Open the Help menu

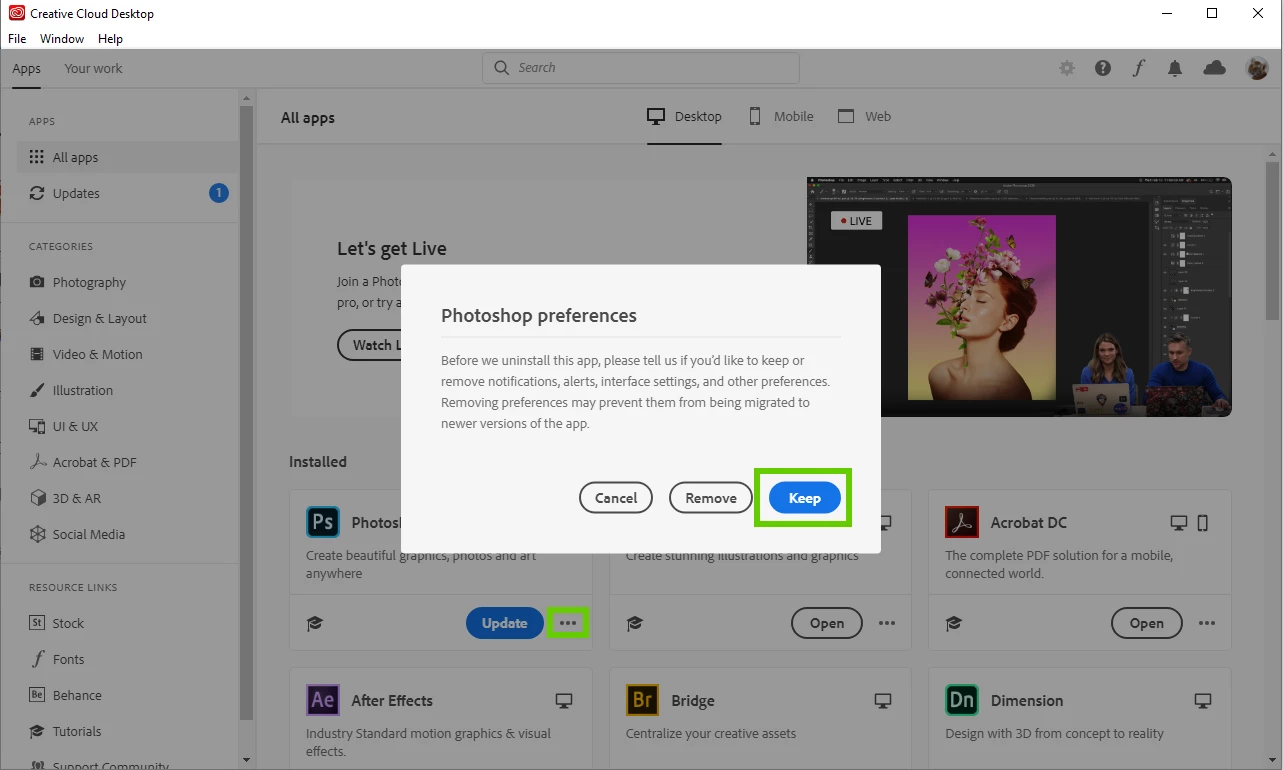point(110,39)
